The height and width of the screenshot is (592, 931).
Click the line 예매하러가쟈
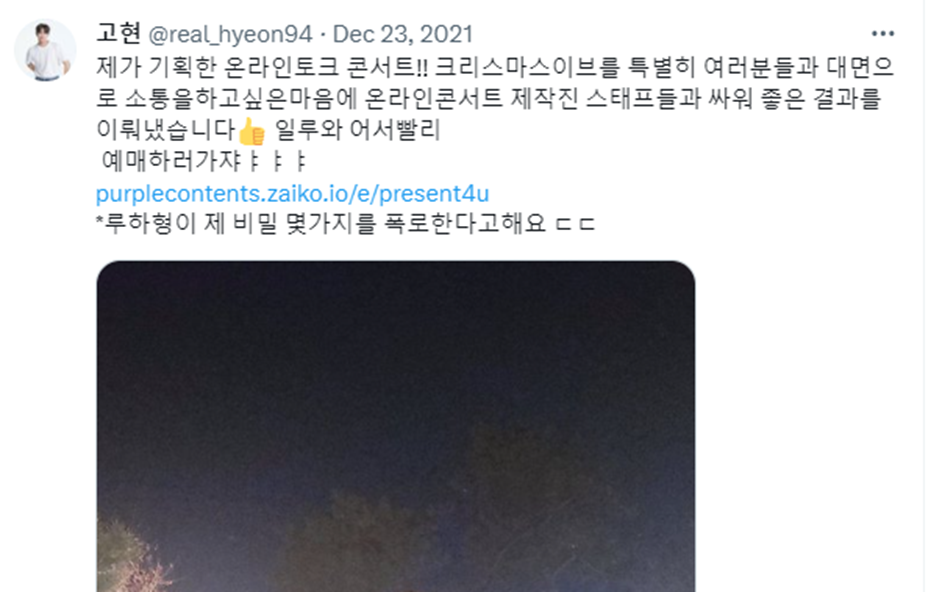coord(203,162)
